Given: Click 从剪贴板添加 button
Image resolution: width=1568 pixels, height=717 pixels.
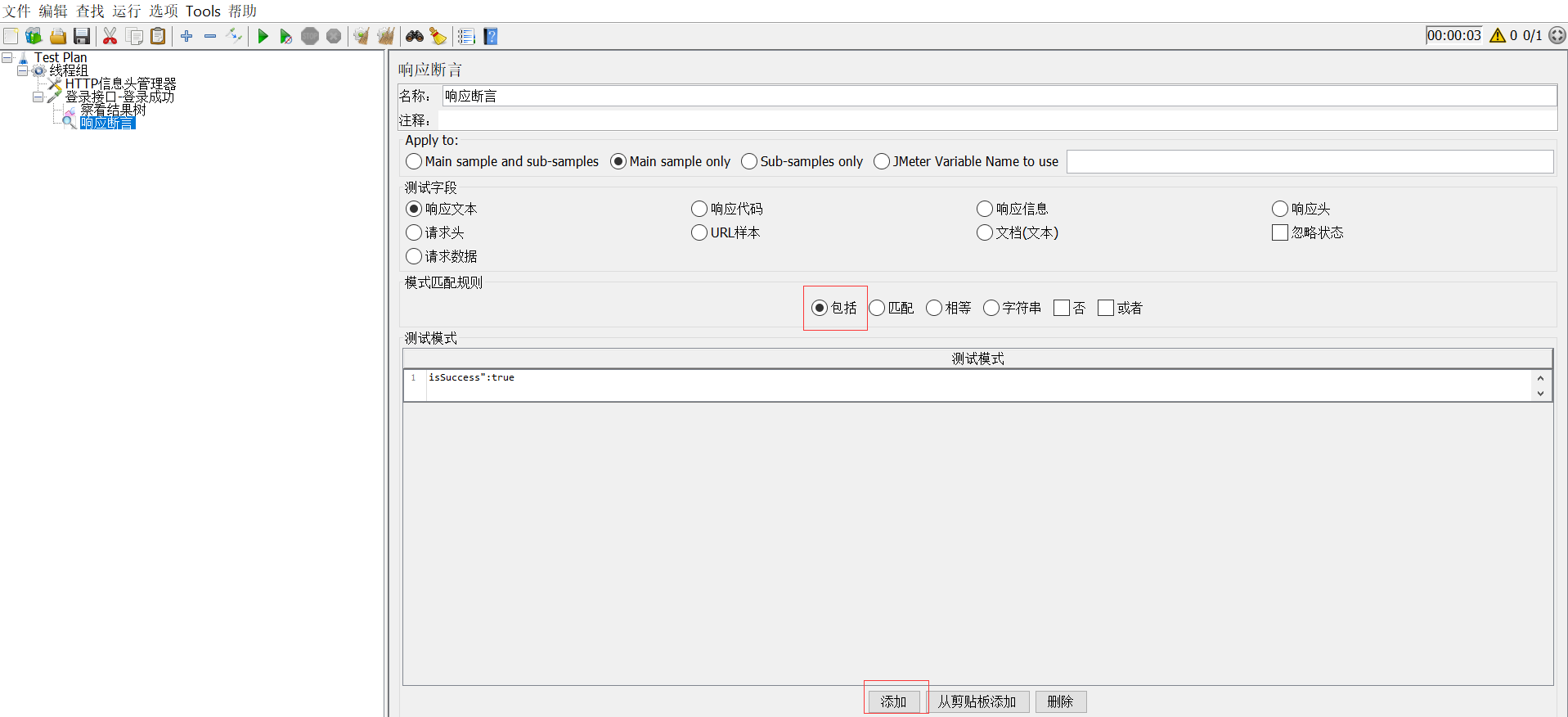Looking at the screenshot, I should [977, 701].
